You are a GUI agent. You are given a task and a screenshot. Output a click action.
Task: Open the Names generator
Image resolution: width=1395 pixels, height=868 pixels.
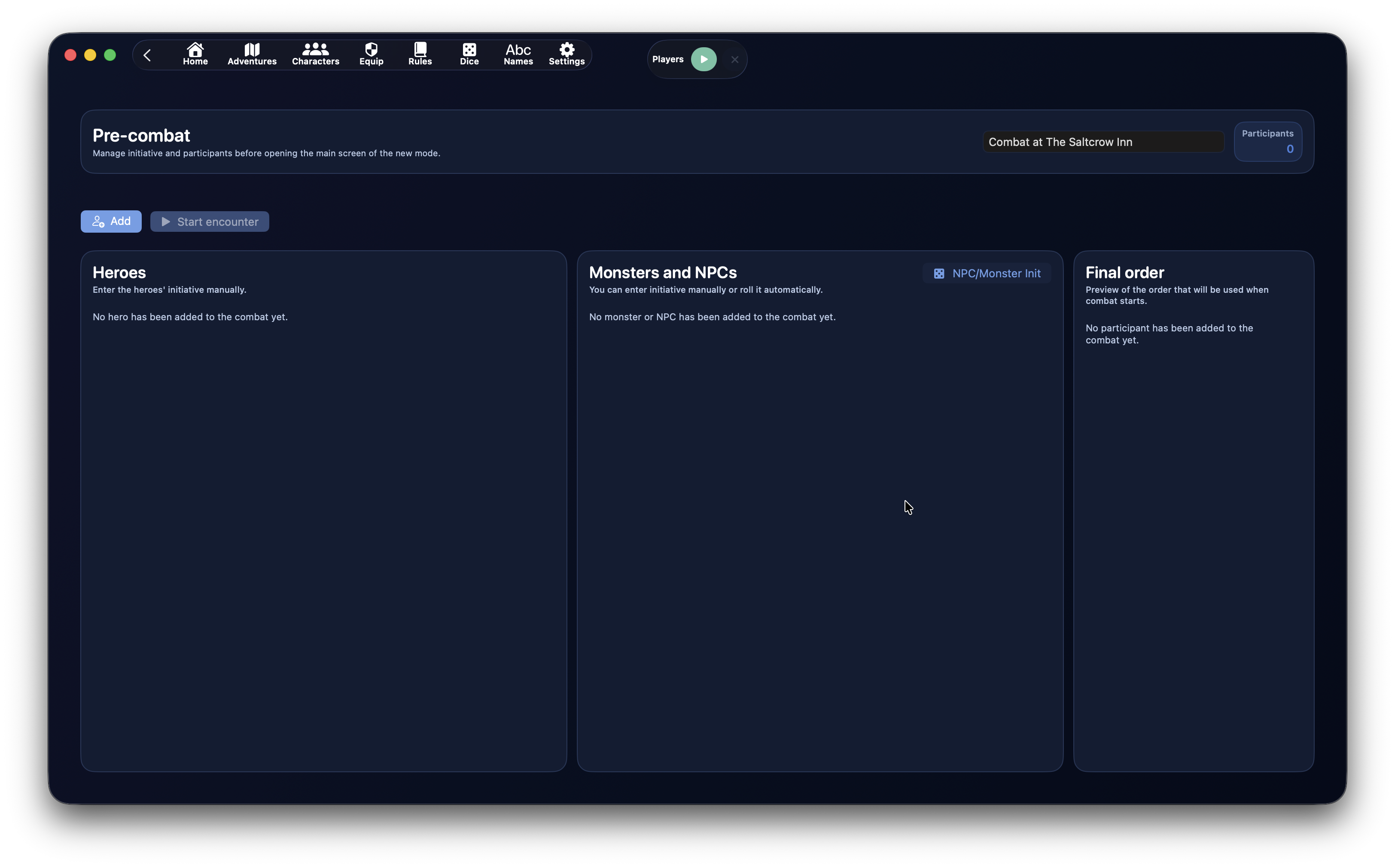(518, 54)
